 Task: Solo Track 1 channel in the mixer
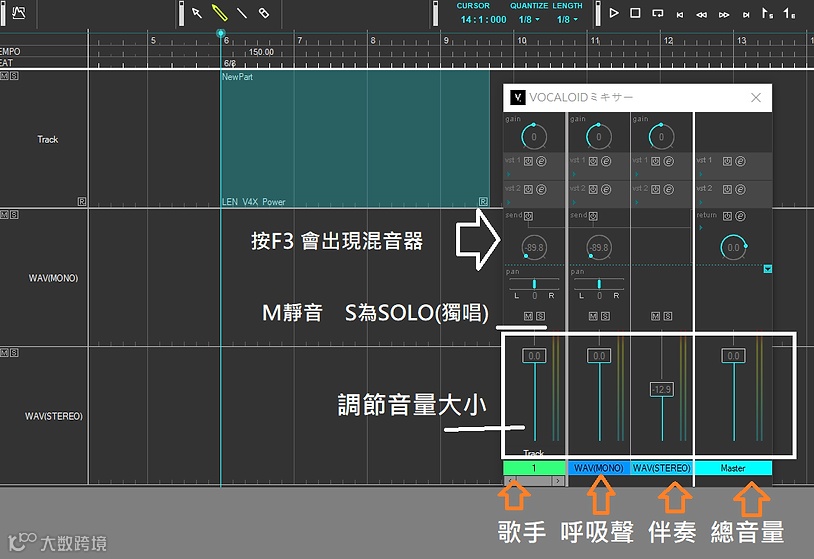(540, 316)
